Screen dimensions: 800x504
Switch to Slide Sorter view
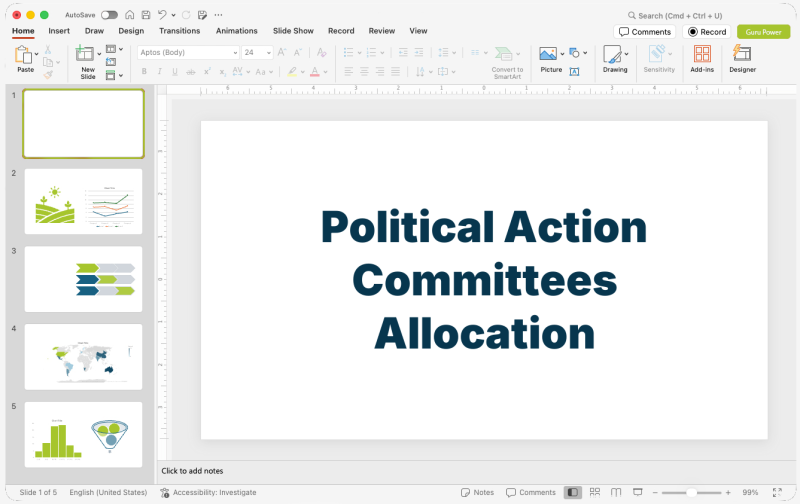pyautogui.click(x=595, y=492)
